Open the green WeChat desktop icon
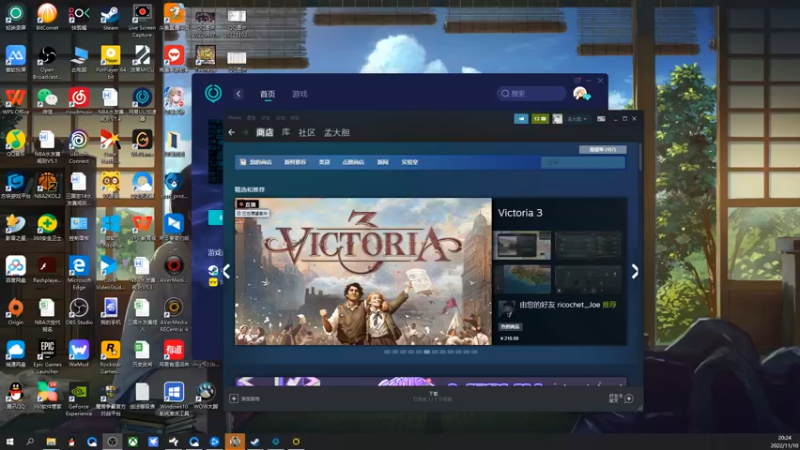This screenshot has width=800, height=450. click(x=47, y=101)
